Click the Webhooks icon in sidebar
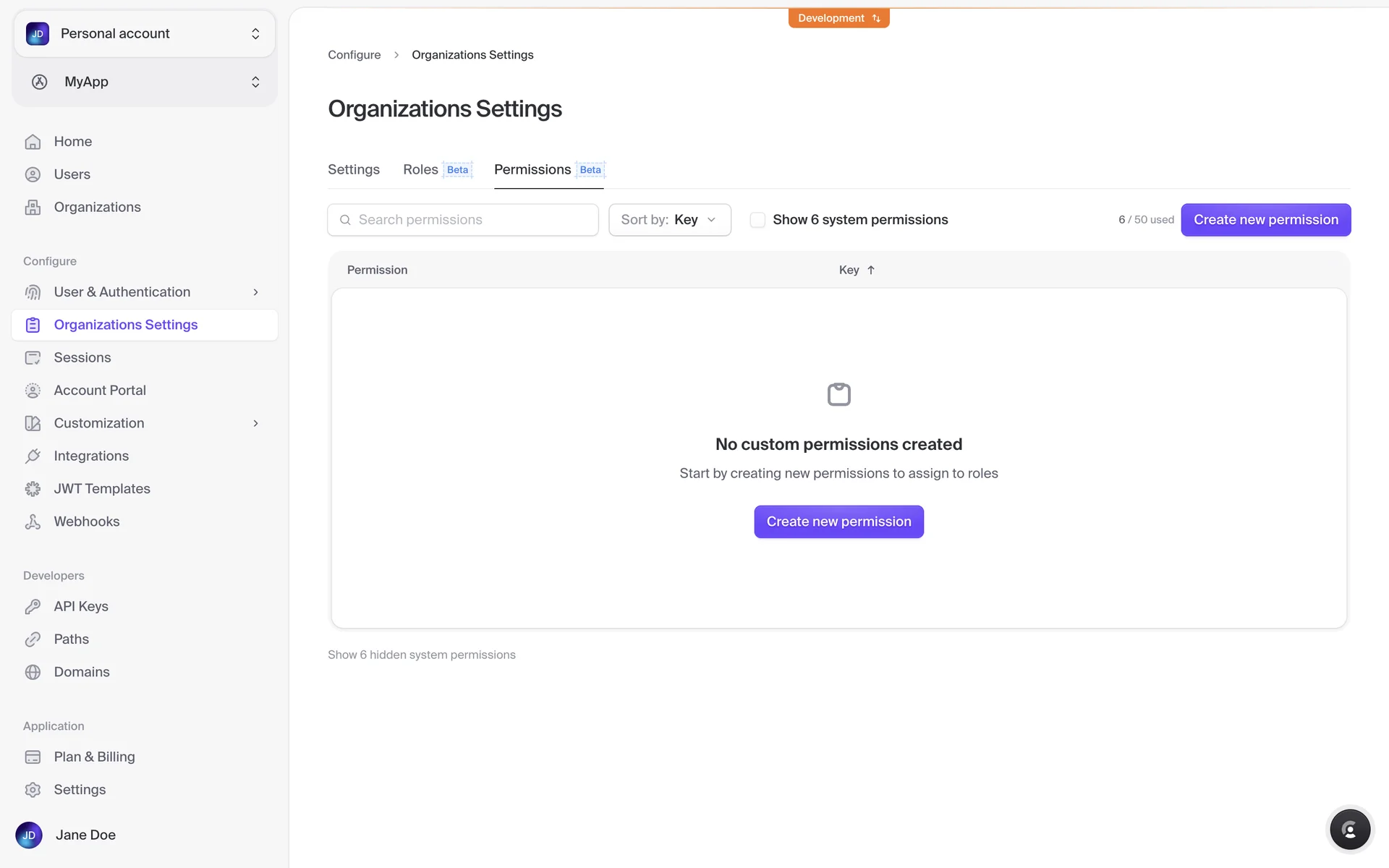1389x868 pixels. pos(33,522)
